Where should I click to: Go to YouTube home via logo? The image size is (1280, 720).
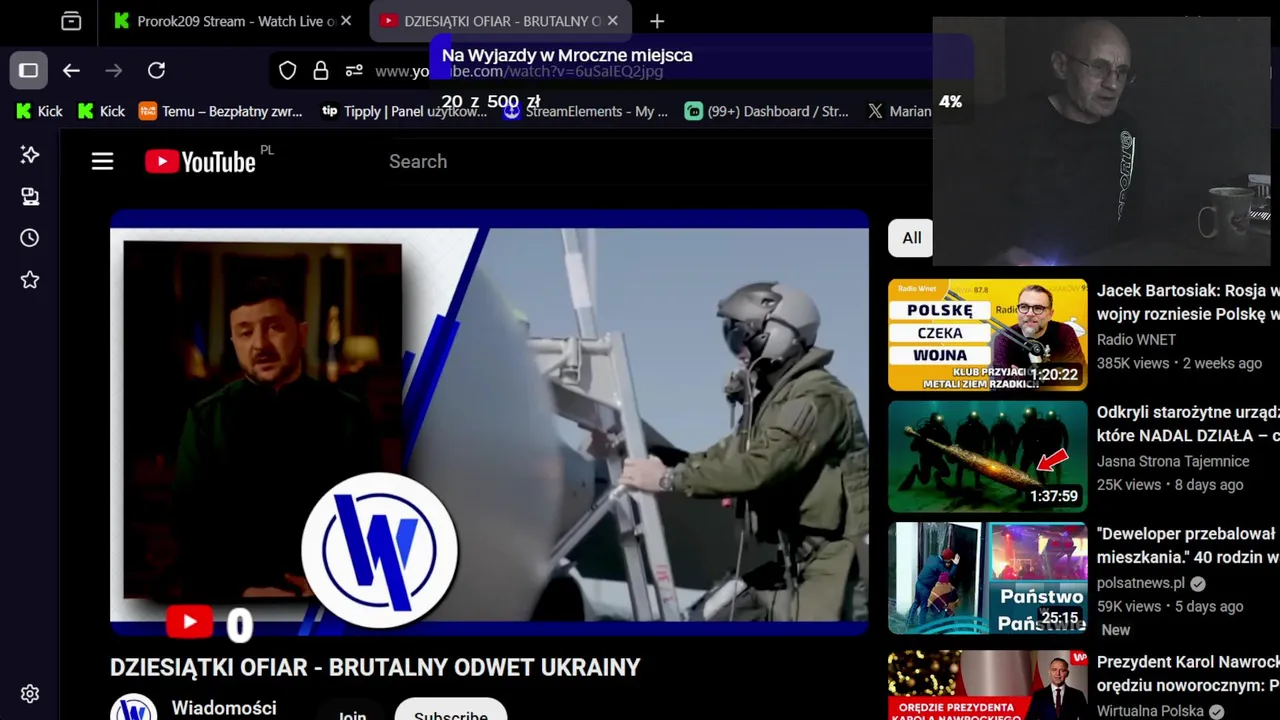(x=200, y=161)
